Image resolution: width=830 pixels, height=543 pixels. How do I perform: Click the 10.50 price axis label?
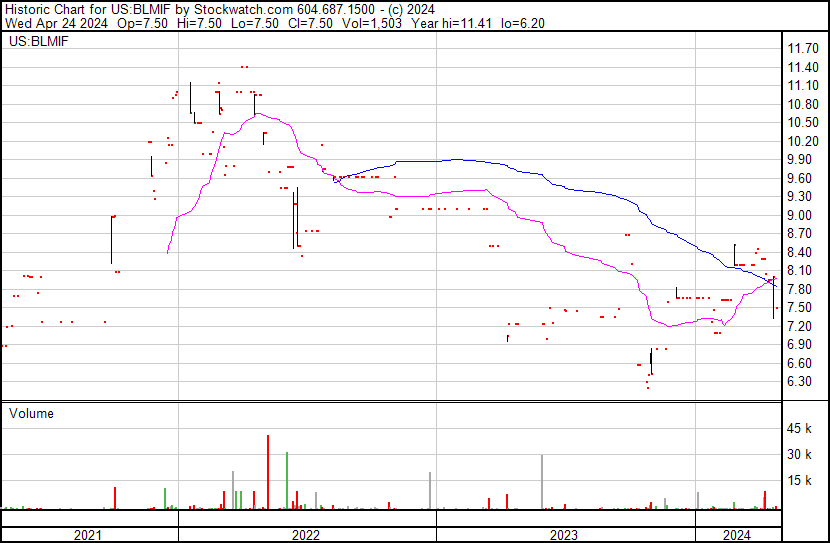click(x=803, y=122)
